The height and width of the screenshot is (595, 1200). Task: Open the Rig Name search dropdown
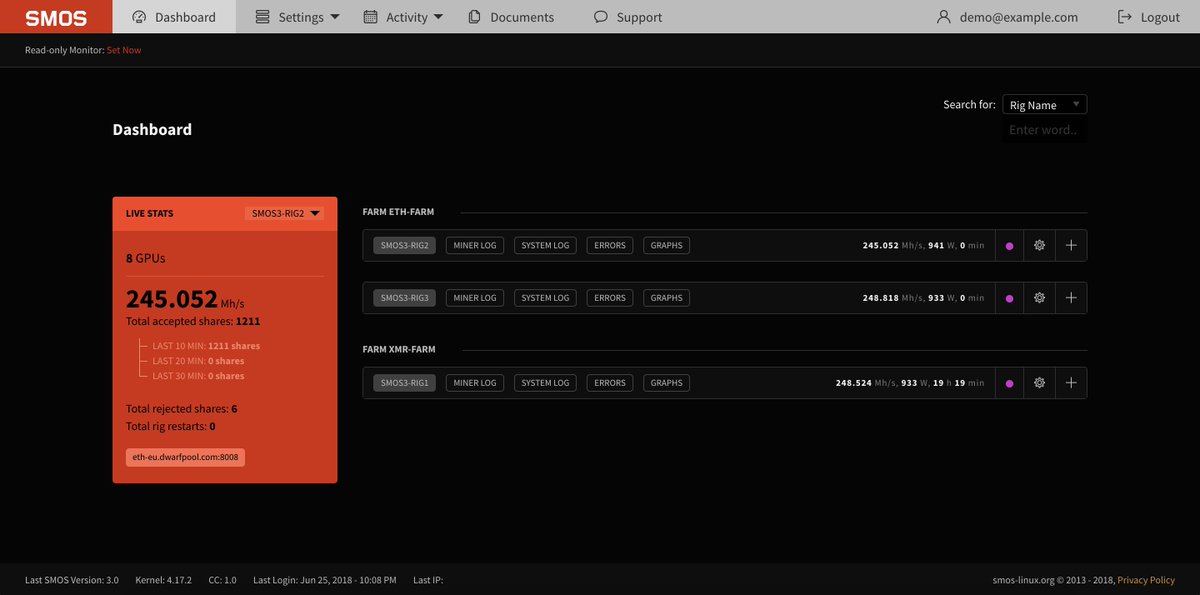[1044, 104]
